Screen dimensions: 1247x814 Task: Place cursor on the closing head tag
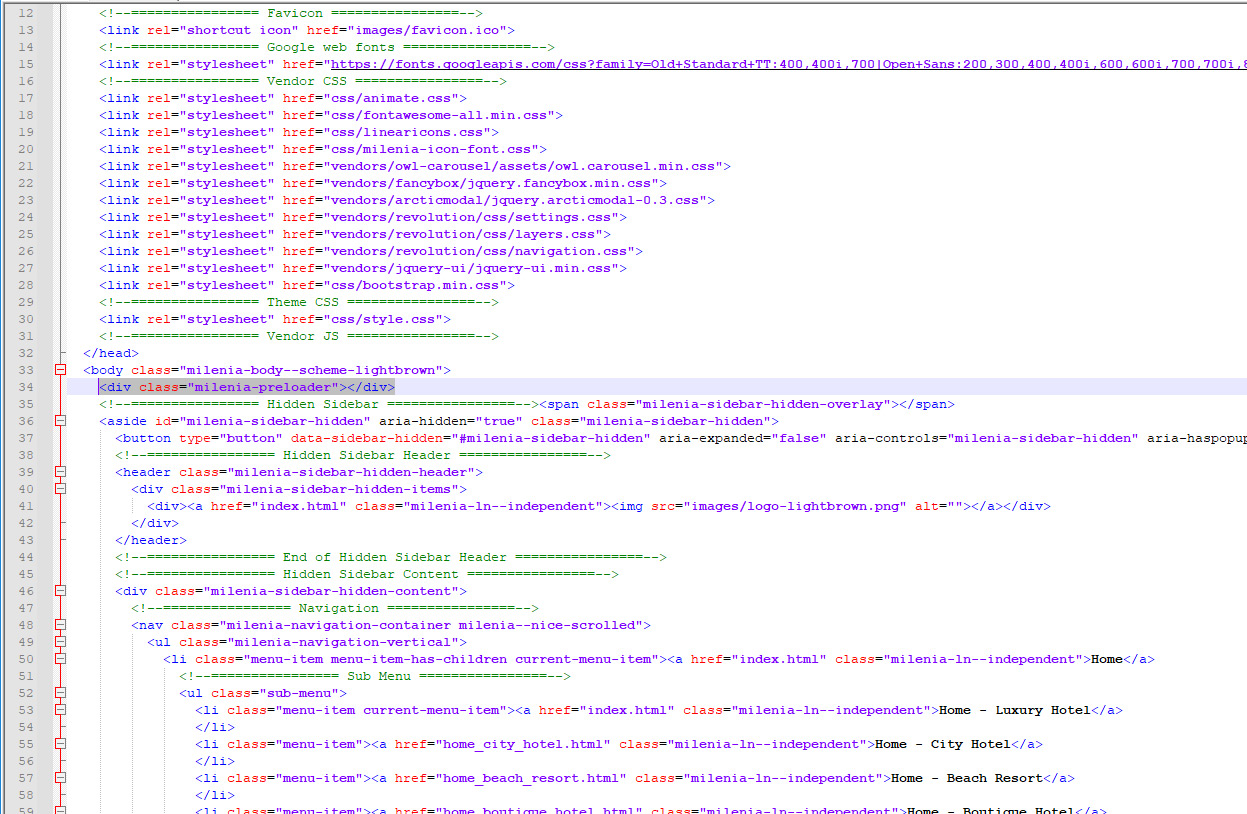point(110,353)
